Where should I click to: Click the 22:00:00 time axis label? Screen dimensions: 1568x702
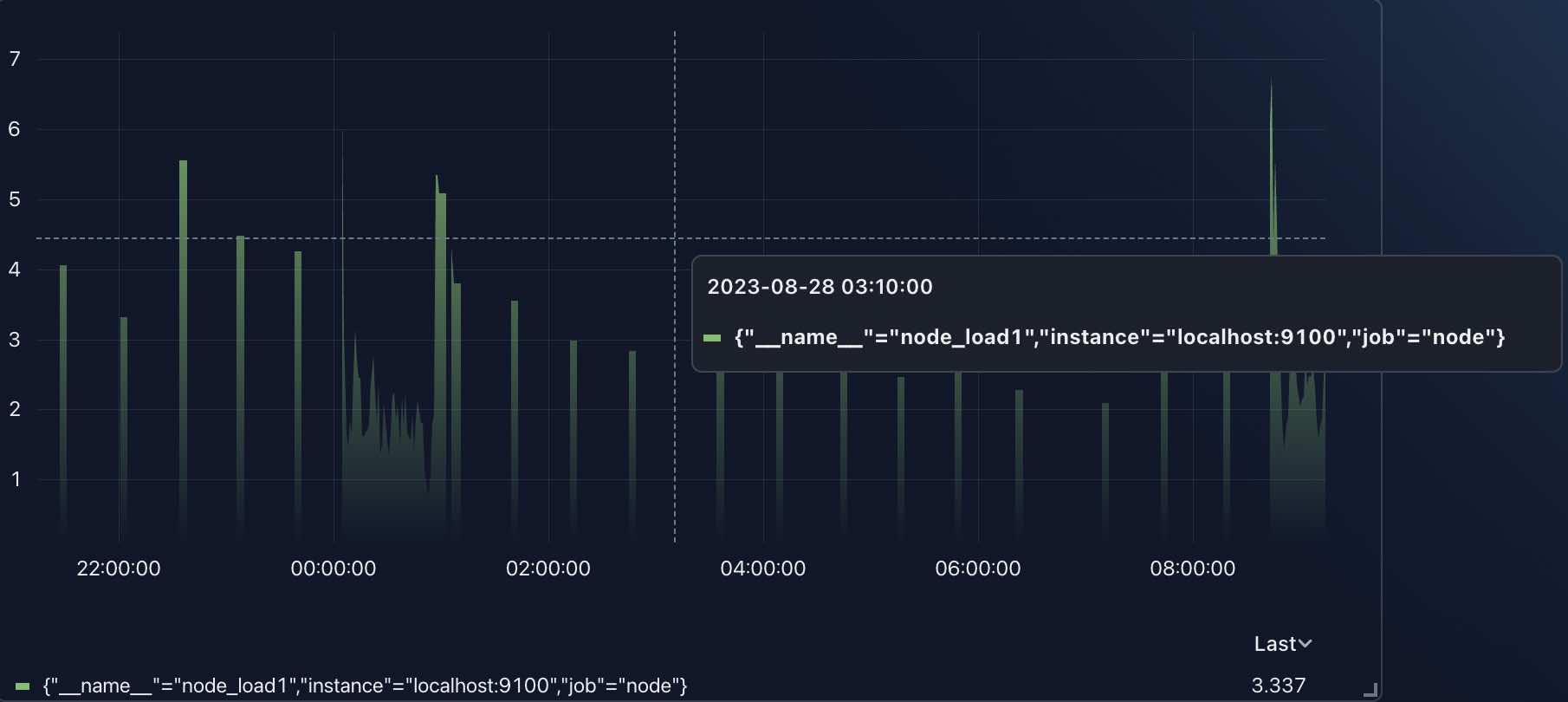(119, 569)
